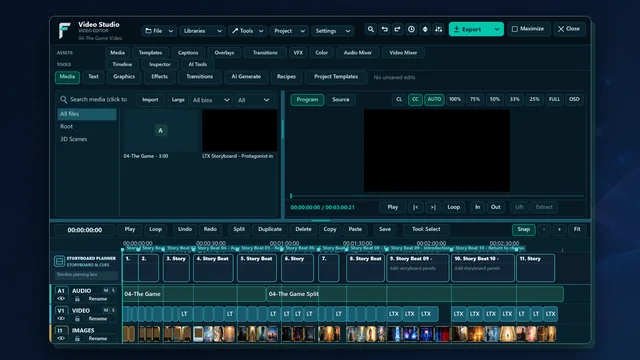640x360 pixels.
Task: Open the File dropdown menu
Action: pyautogui.click(x=159, y=31)
